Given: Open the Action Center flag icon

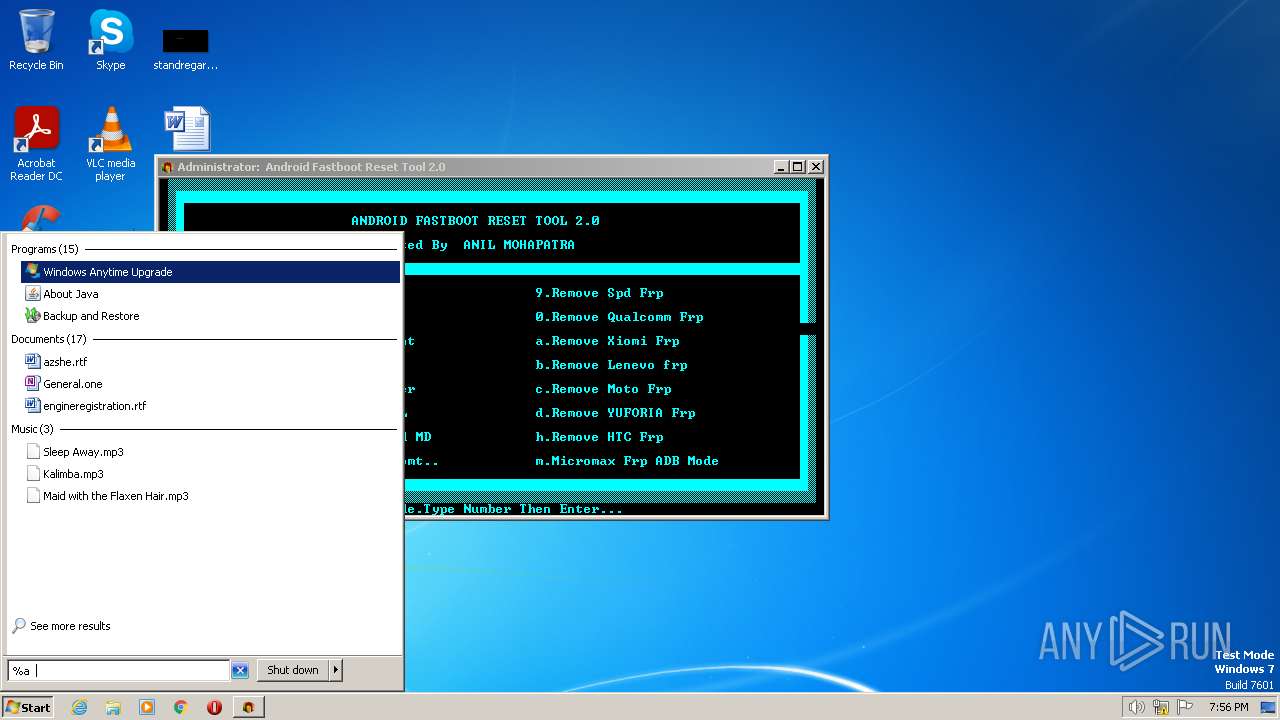Looking at the screenshot, I should (1185, 707).
